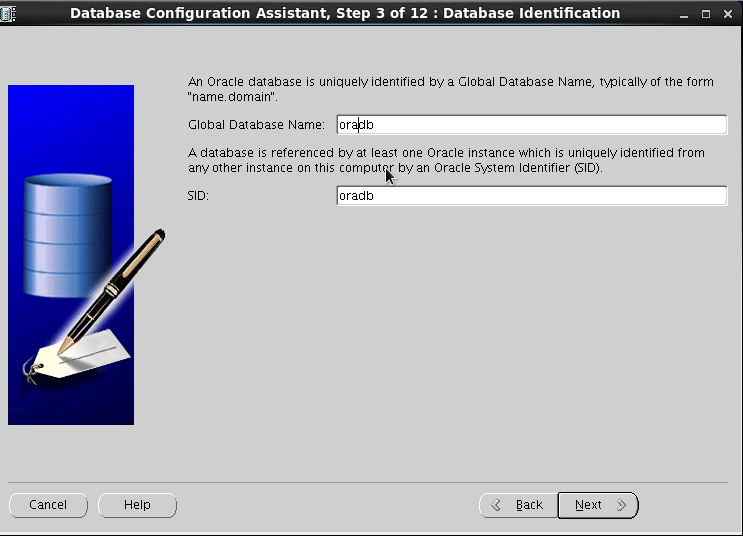
Task: Click the Global Database Name input field
Action: (x=532, y=125)
